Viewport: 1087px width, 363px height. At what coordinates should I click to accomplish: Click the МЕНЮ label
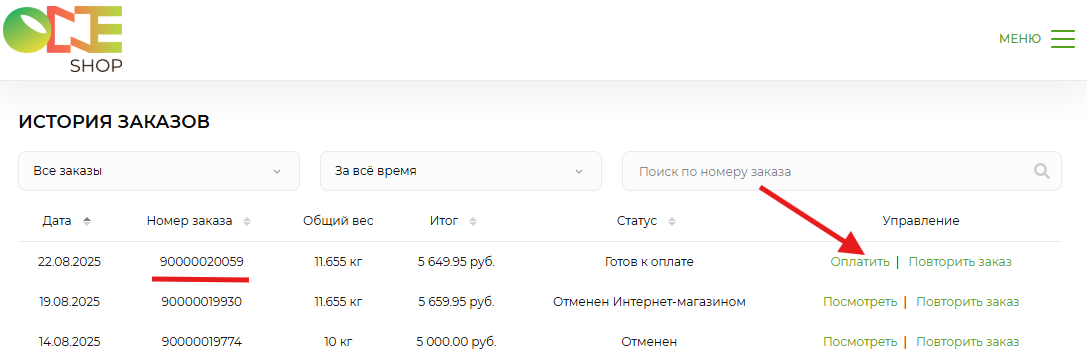[1020, 39]
